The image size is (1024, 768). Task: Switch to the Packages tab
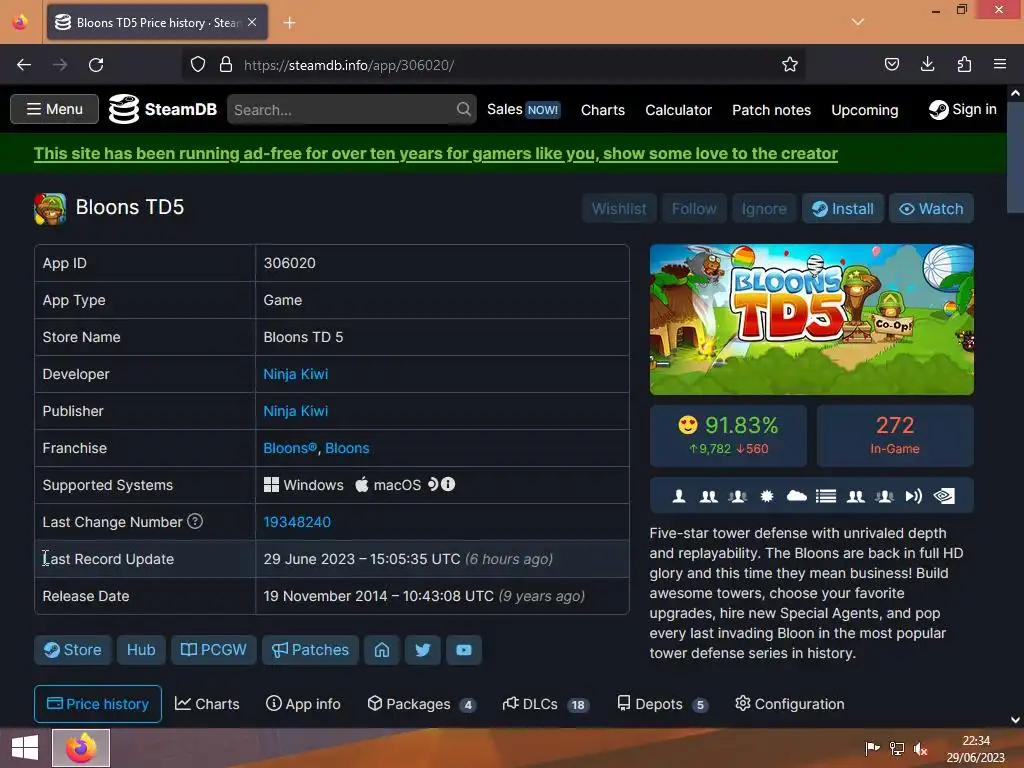tap(421, 704)
